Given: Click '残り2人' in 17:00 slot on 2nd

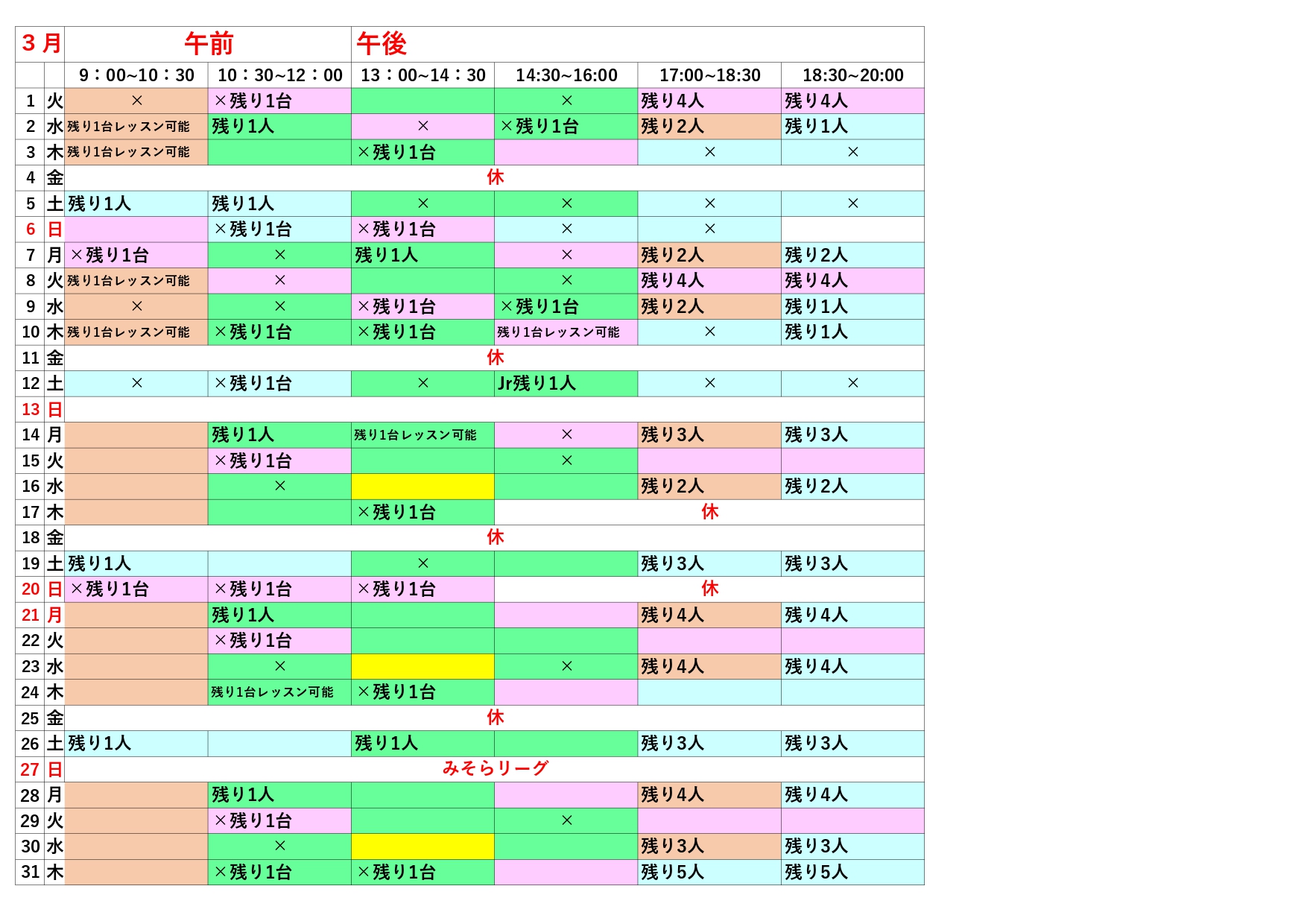Looking at the screenshot, I should 672,127.
